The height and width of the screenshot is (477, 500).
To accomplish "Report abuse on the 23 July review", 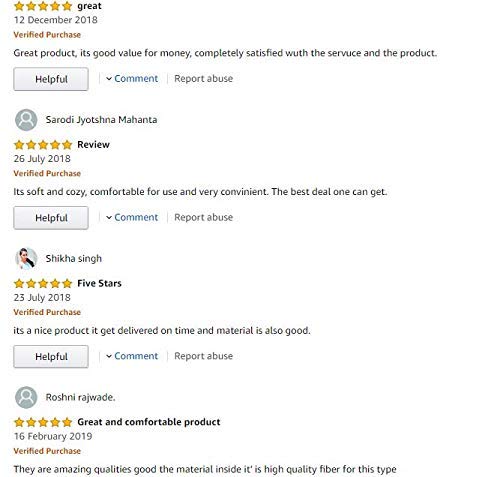I will click(x=204, y=356).
